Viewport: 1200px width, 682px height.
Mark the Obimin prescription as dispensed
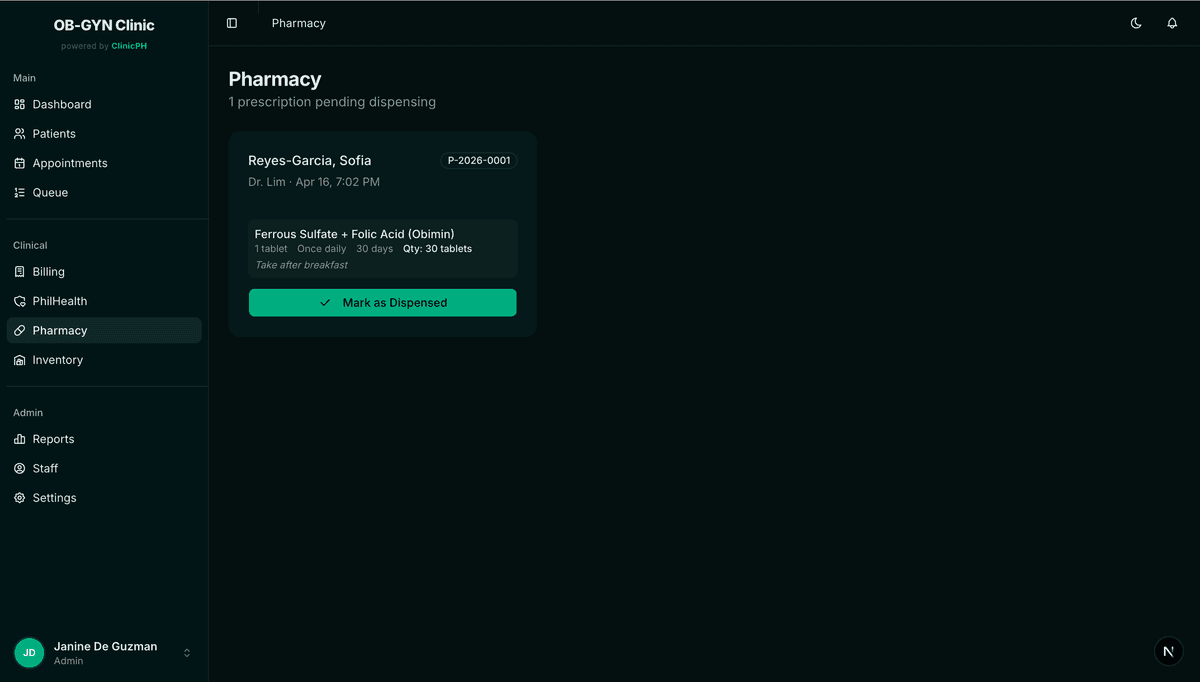(382, 303)
